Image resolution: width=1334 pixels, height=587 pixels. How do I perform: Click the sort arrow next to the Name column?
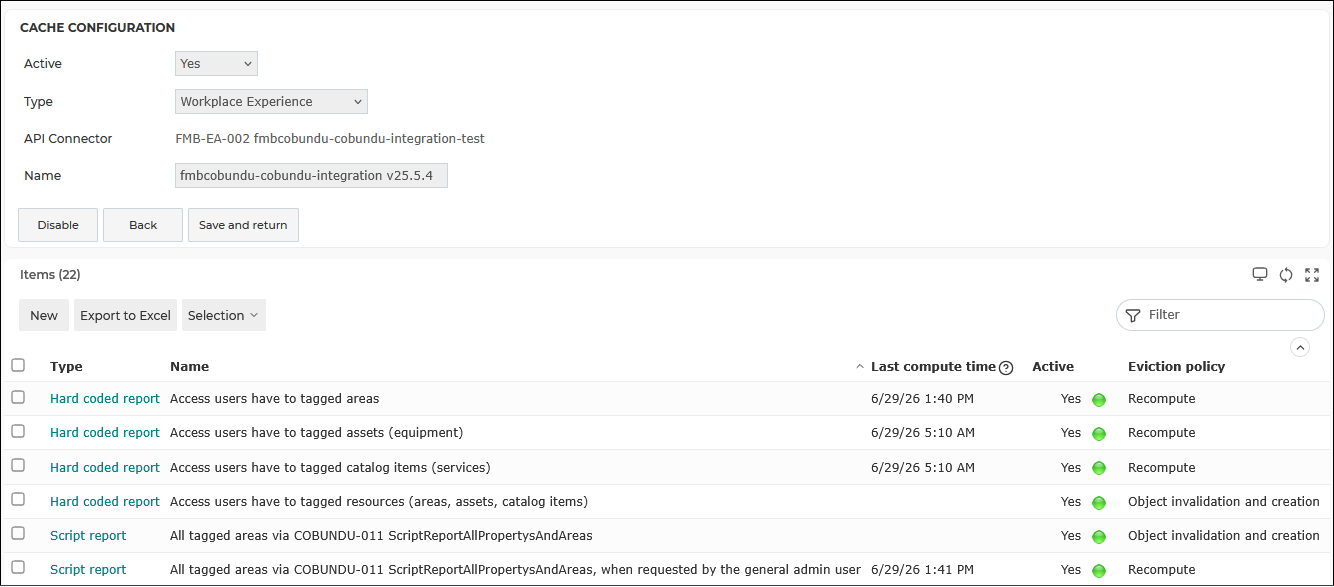860,367
